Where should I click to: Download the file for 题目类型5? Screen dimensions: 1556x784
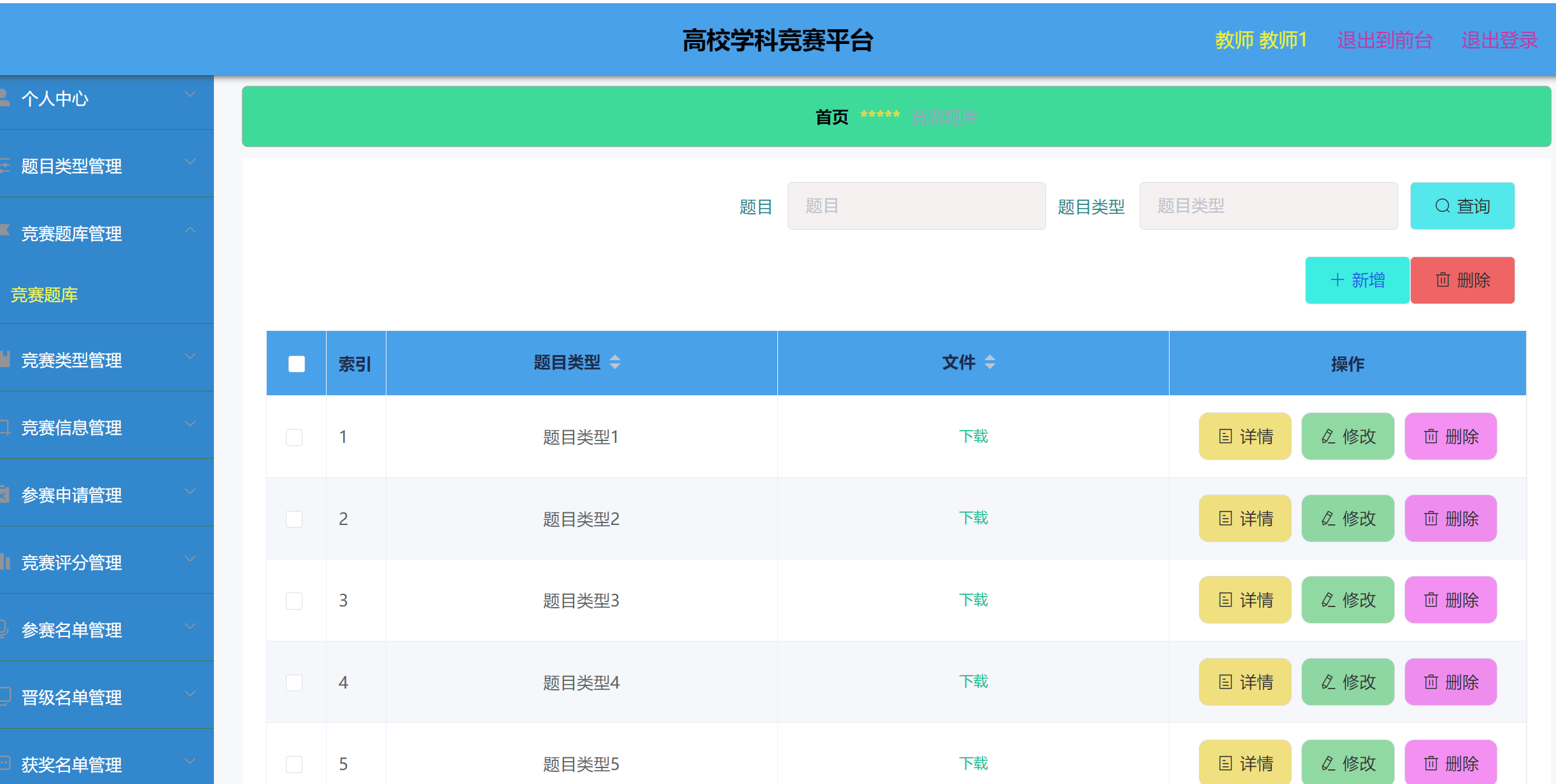(x=973, y=763)
